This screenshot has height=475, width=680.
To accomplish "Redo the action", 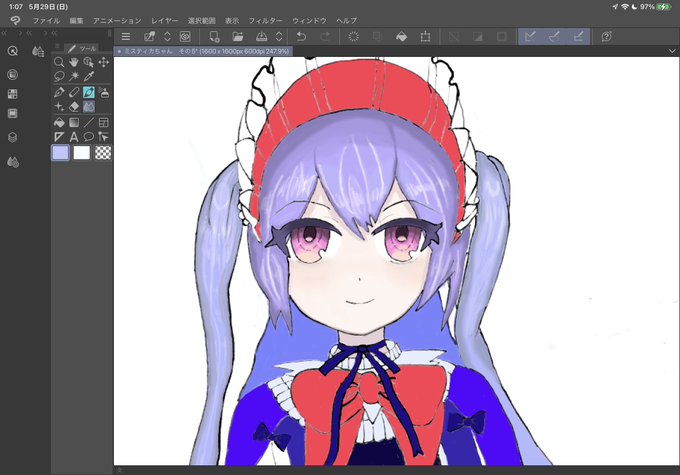I will pos(326,37).
